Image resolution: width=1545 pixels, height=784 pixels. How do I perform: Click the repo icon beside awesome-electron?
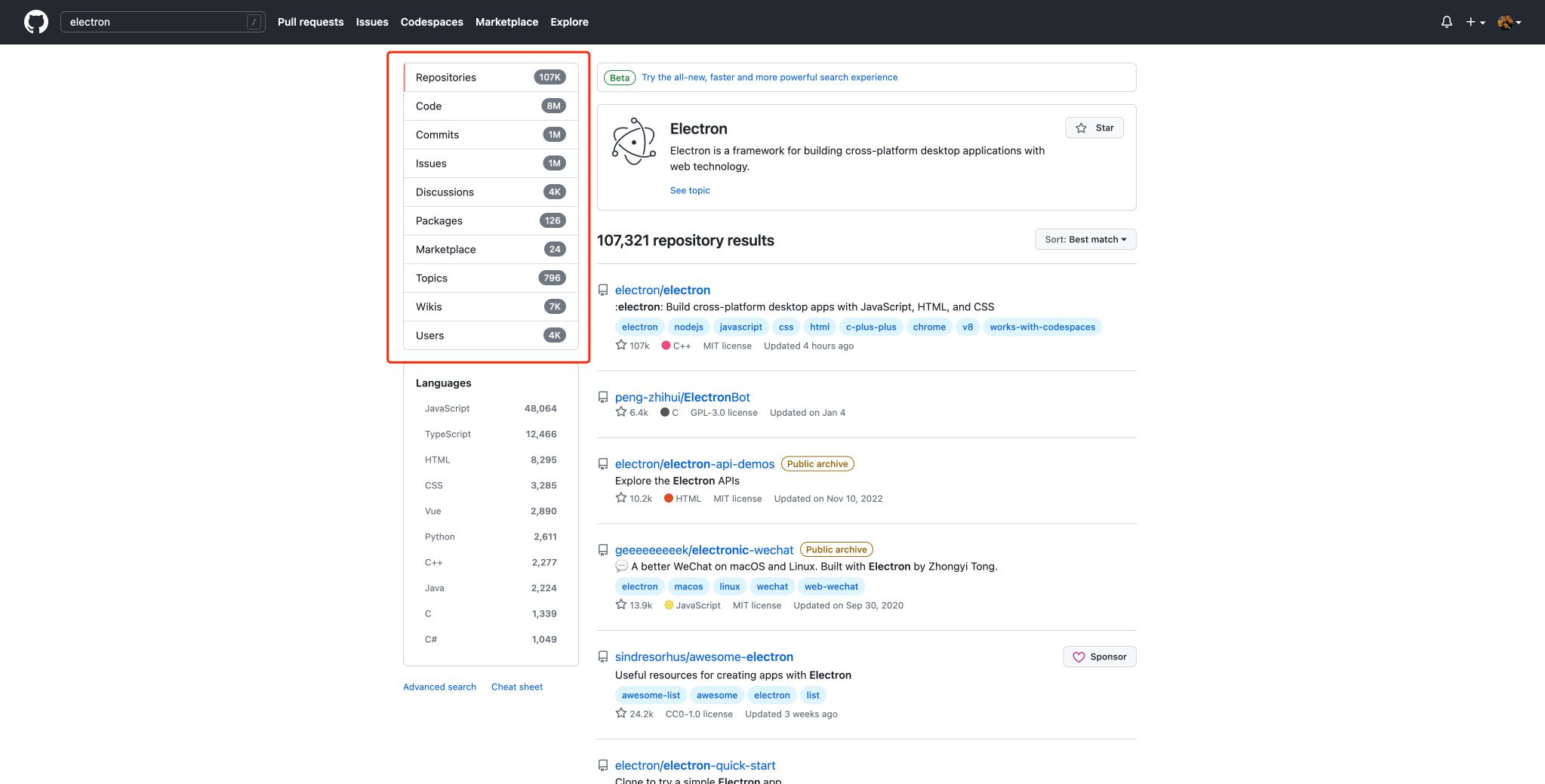click(603, 657)
